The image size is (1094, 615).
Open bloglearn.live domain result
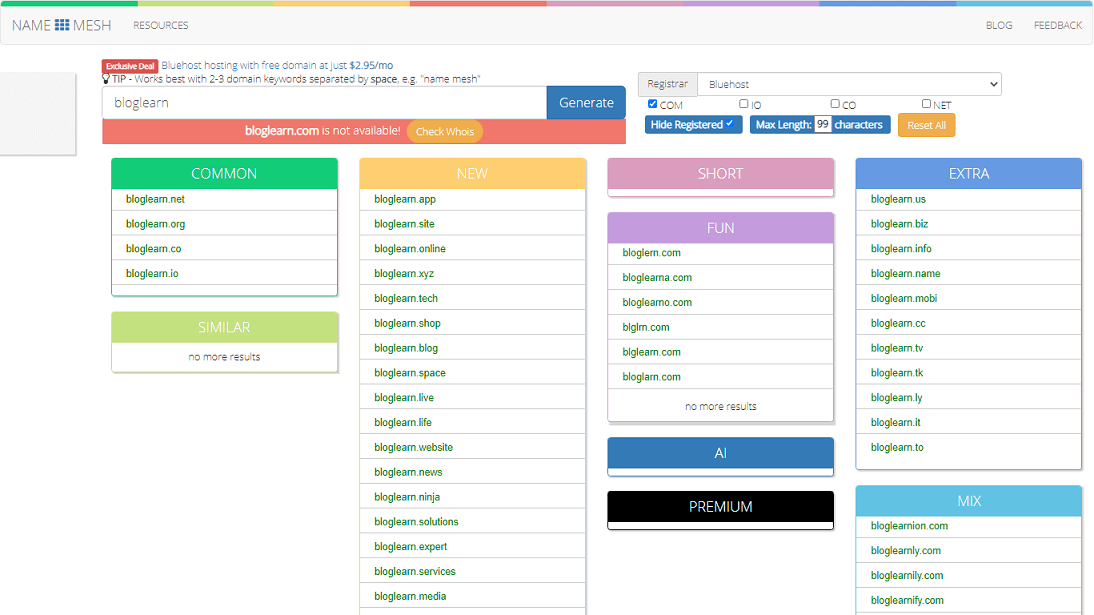pyautogui.click(x=404, y=397)
